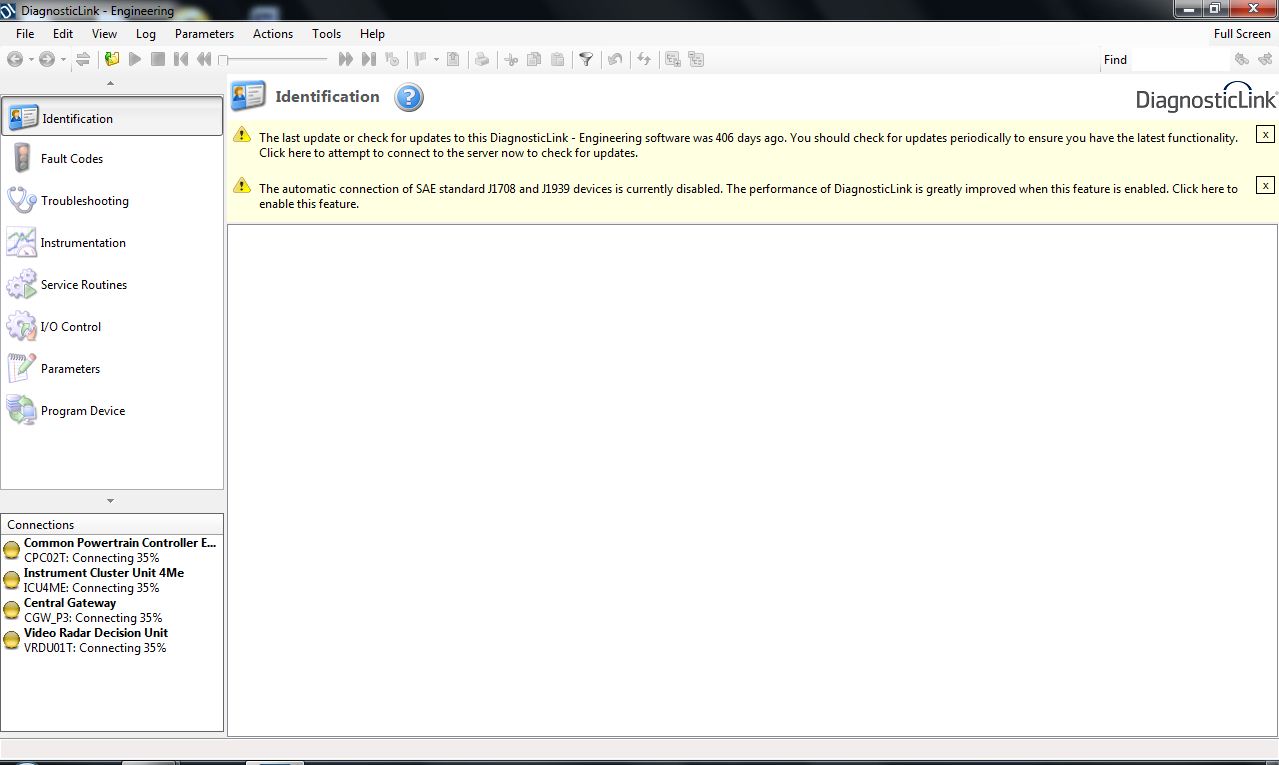Open the Log menu

[x=146, y=34]
